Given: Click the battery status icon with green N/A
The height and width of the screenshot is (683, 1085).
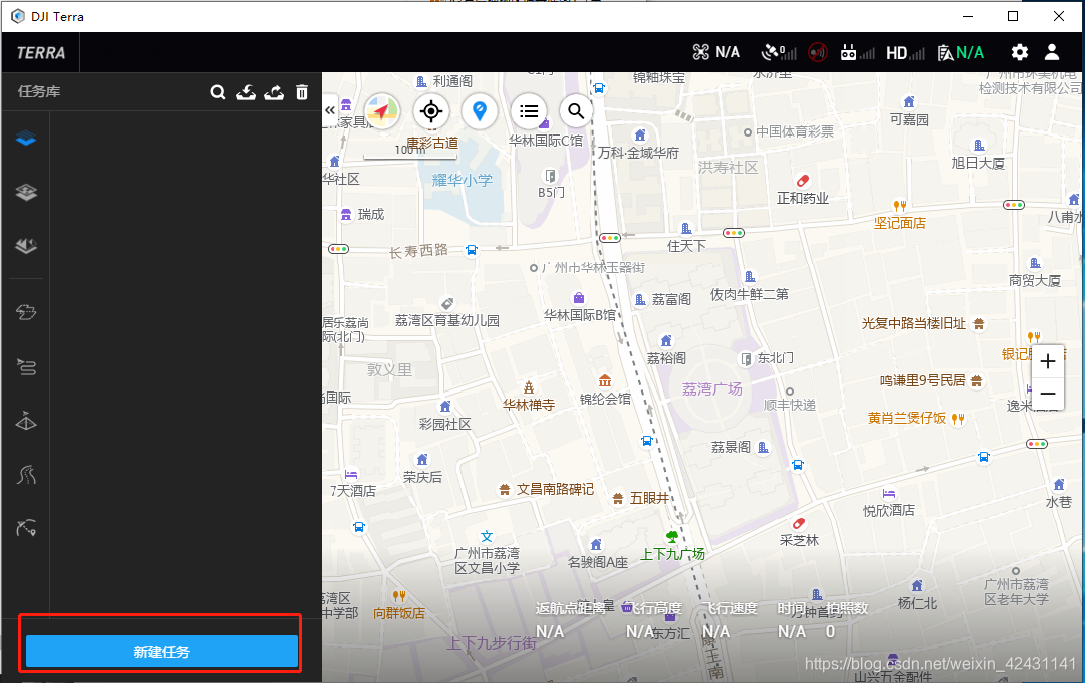Looking at the screenshot, I should [960, 53].
